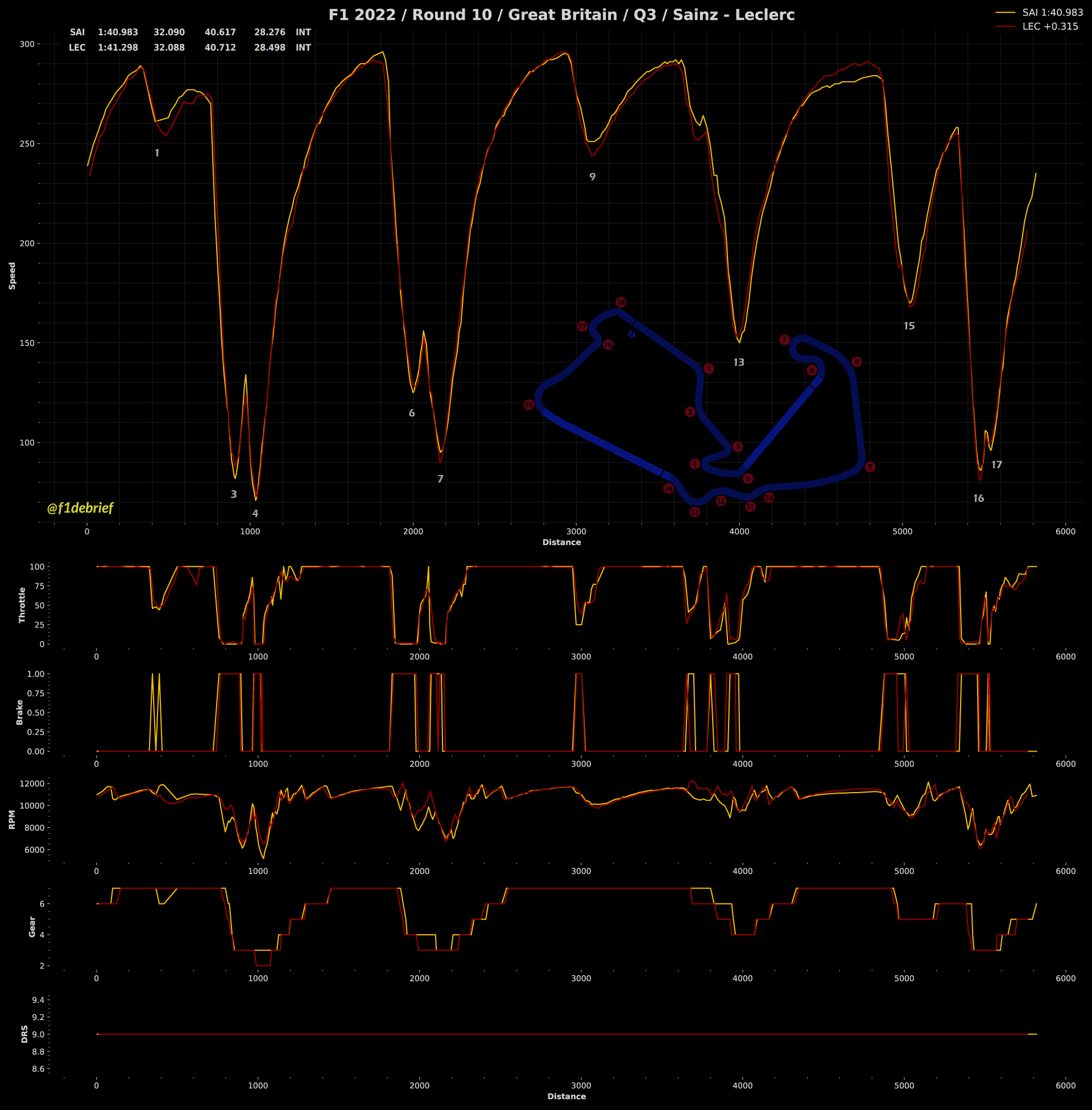Click the "Gear" y-axis label

31,927
